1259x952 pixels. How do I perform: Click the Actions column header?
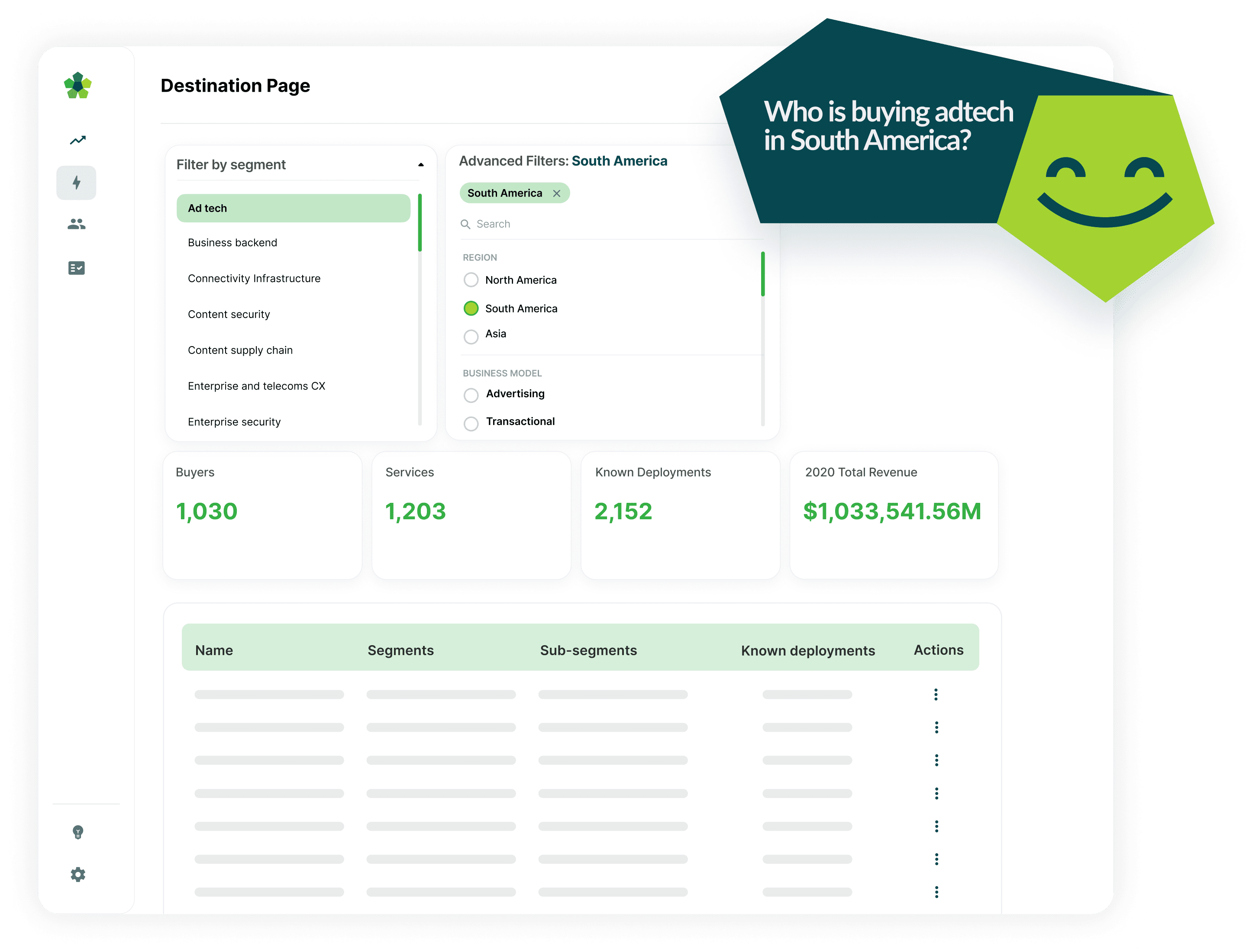(938, 650)
